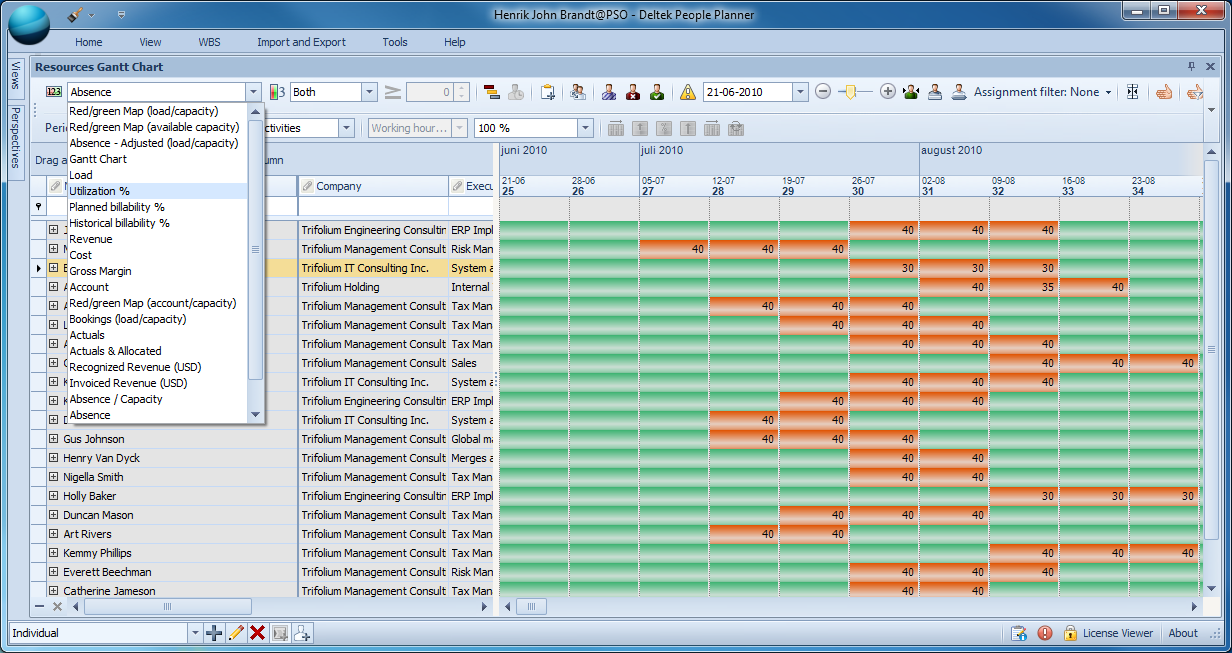Expand the Henry Van Dyck row
This screenshot has width=1232, height=653.
click(x=54, y=458)
